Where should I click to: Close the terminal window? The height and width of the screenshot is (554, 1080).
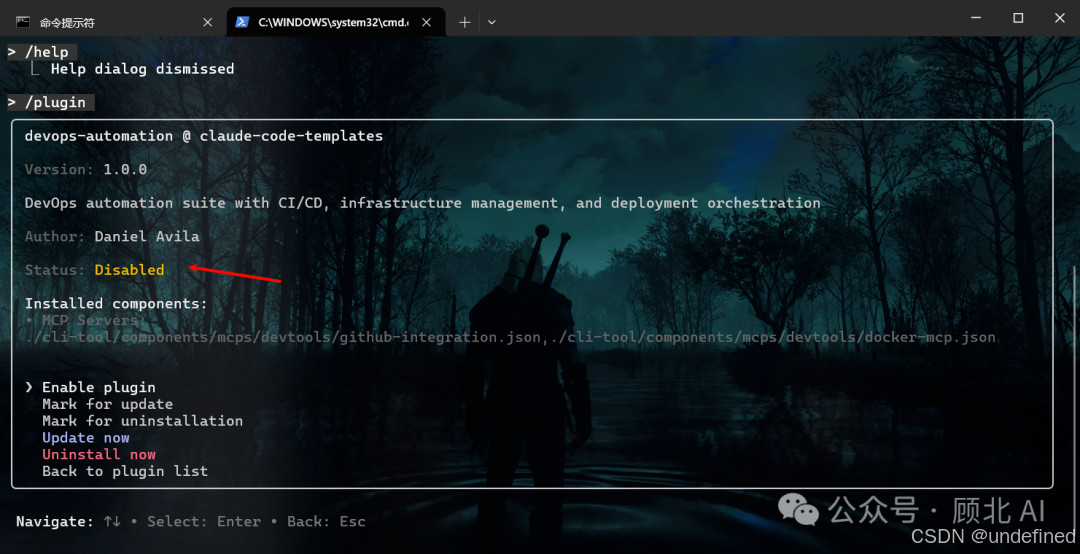[x=1060, y=18]
